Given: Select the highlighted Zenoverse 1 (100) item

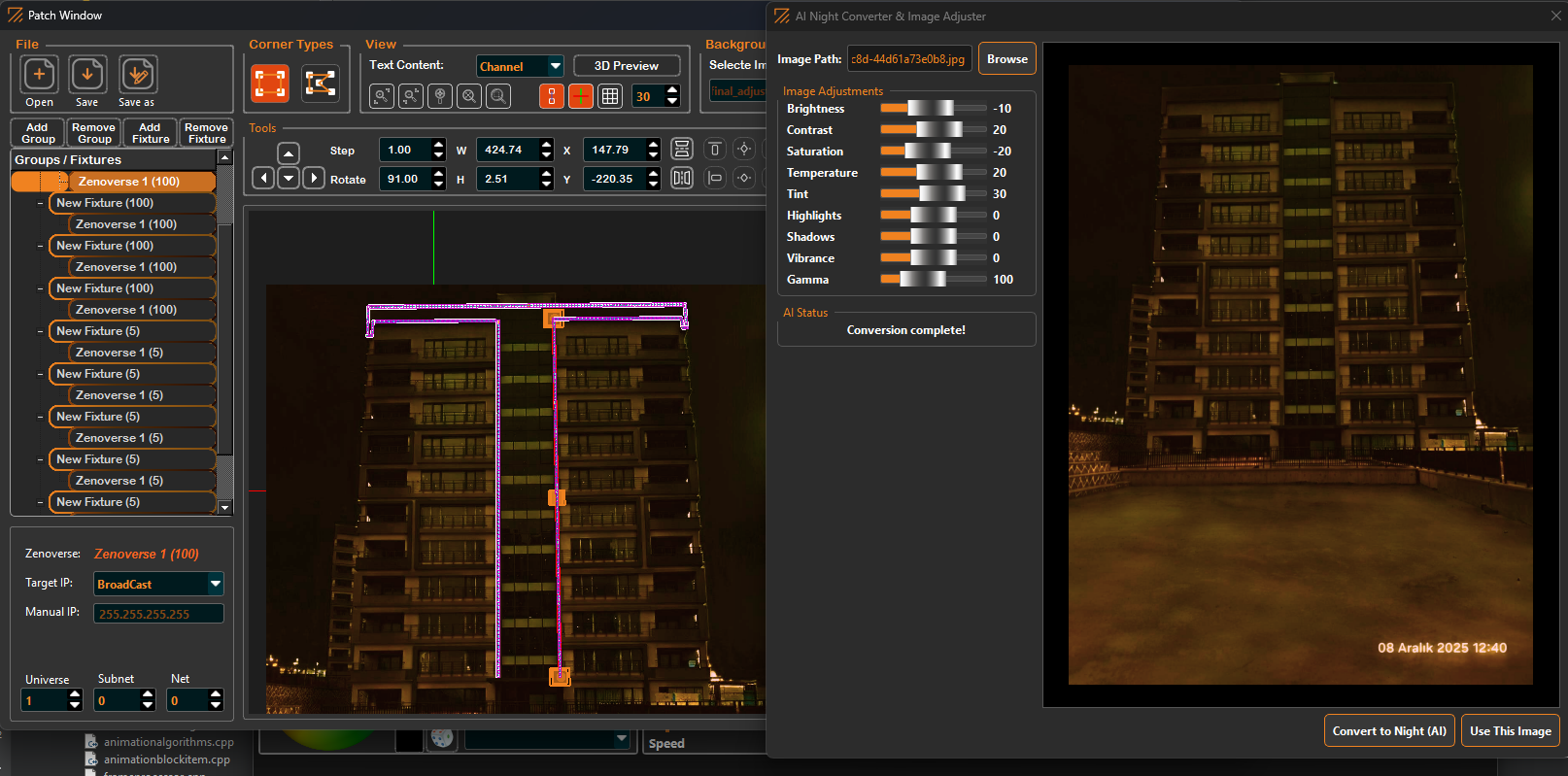Looking at the screenshot, I should pos(128,182).
